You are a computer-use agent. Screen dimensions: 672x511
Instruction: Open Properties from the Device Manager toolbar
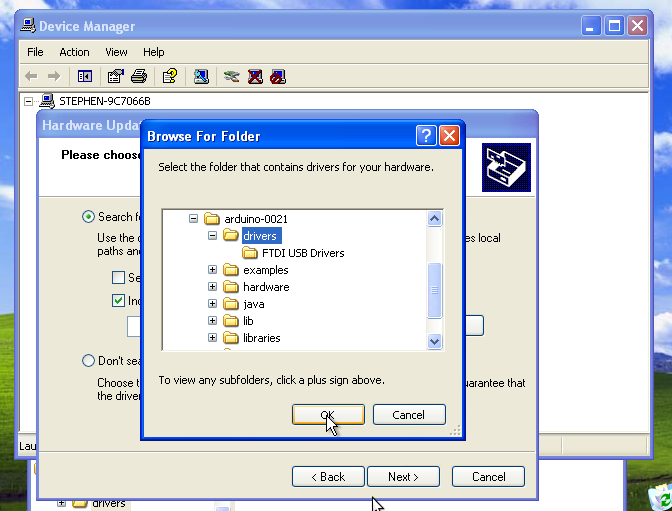(x=116, y=76)
